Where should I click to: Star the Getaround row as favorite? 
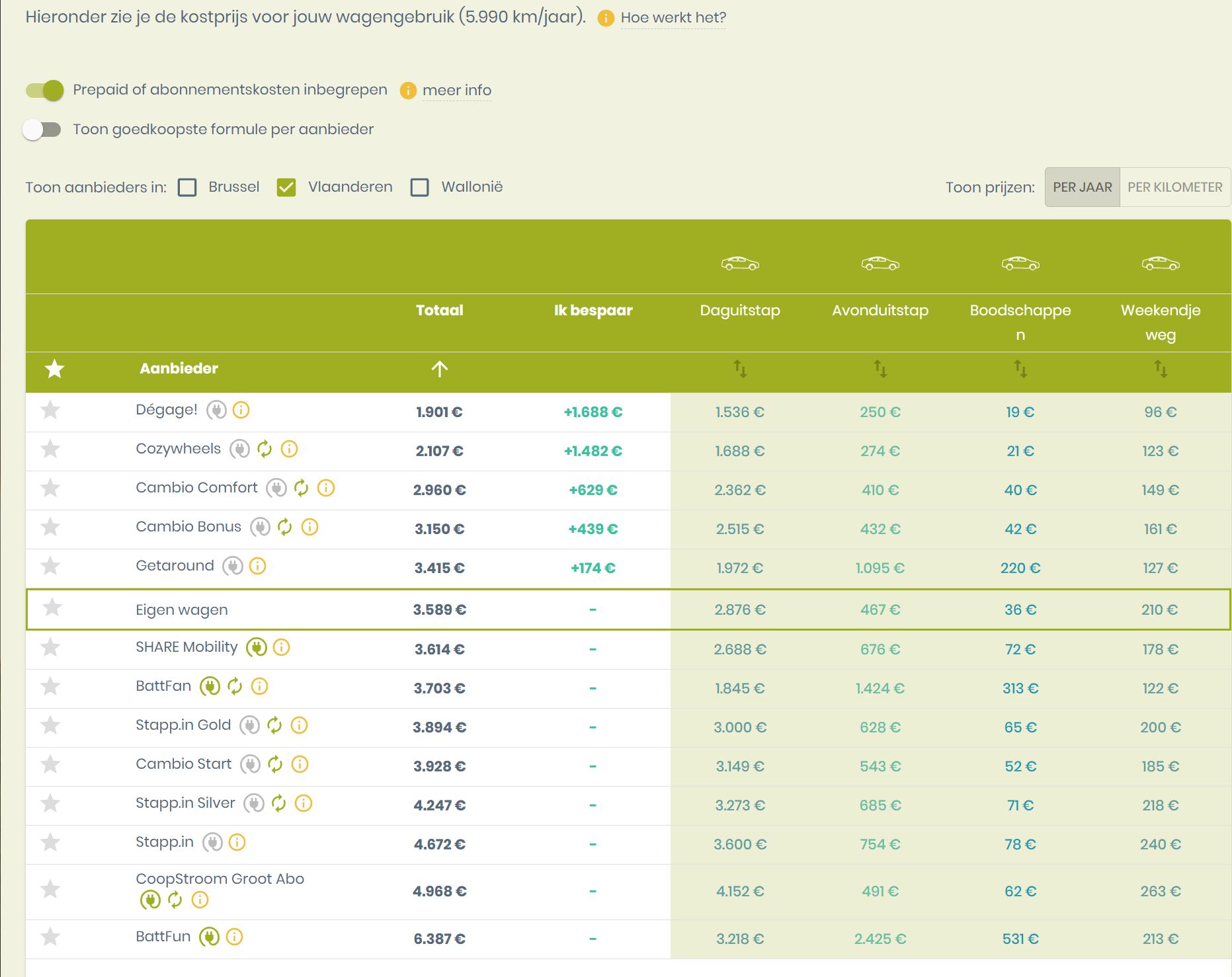point(50,567)
